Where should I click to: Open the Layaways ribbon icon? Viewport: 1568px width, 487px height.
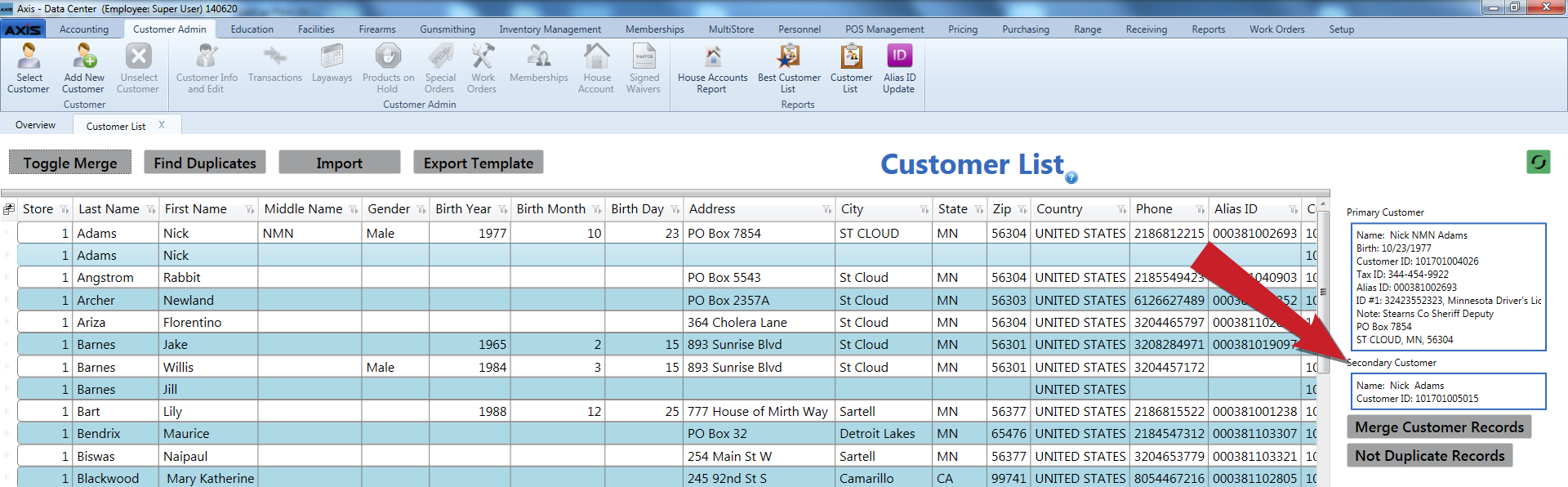(x=332, y=63)
